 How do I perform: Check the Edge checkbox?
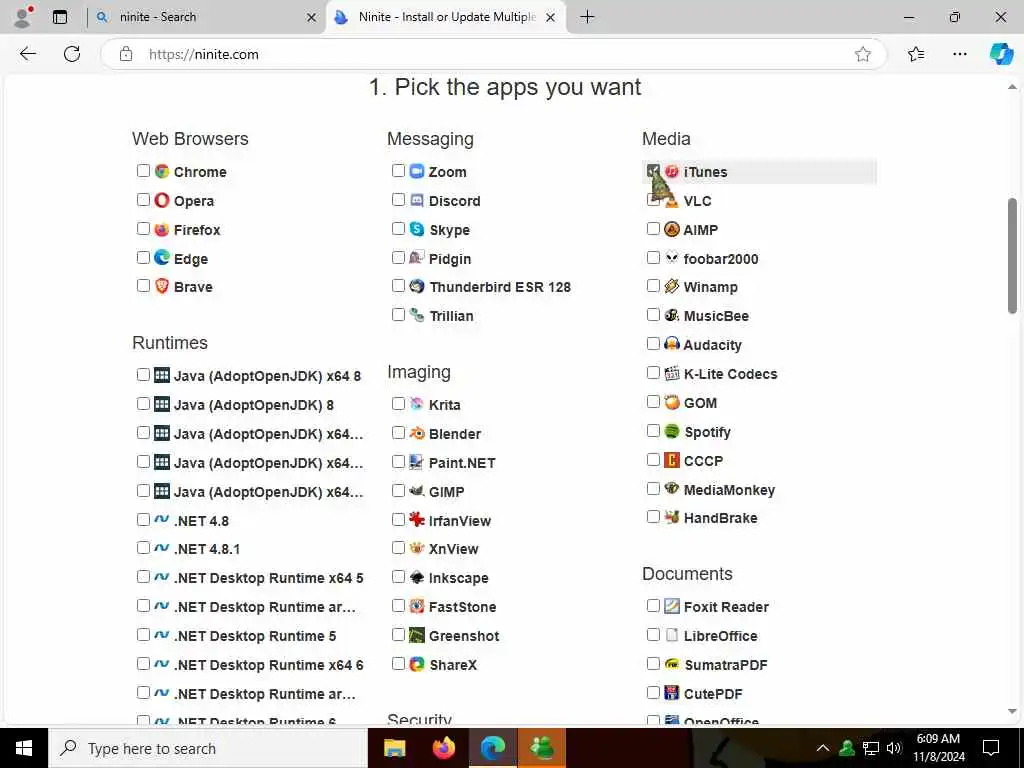point(143,257)
